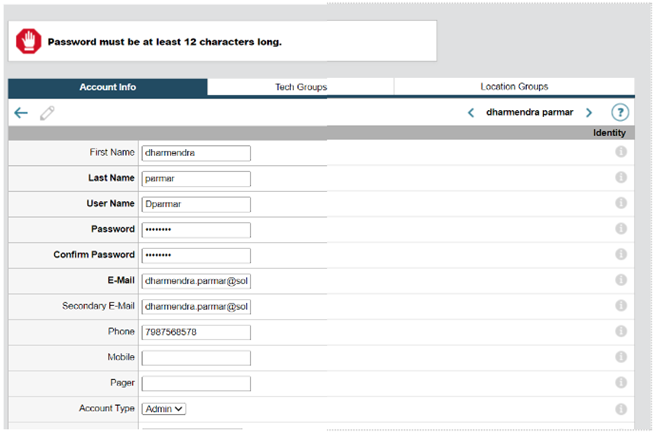Click the info icon in Confirm Password row
This screenshot has height=435, width=655.
coord(621,254)
